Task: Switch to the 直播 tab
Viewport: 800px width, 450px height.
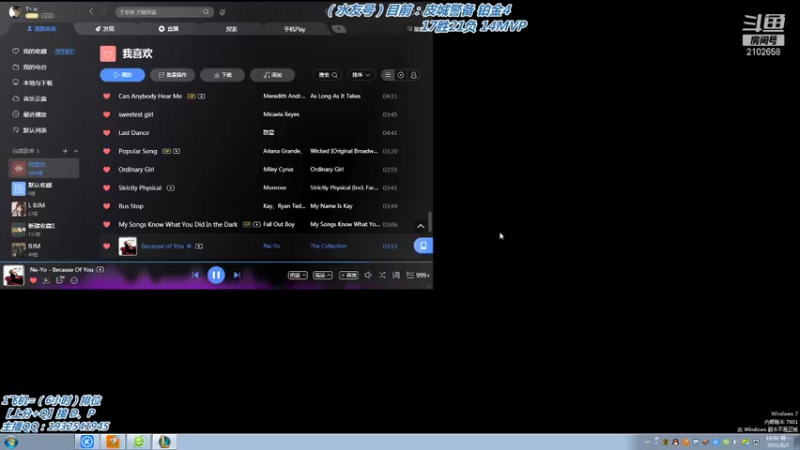Action: tap(168, 29)
